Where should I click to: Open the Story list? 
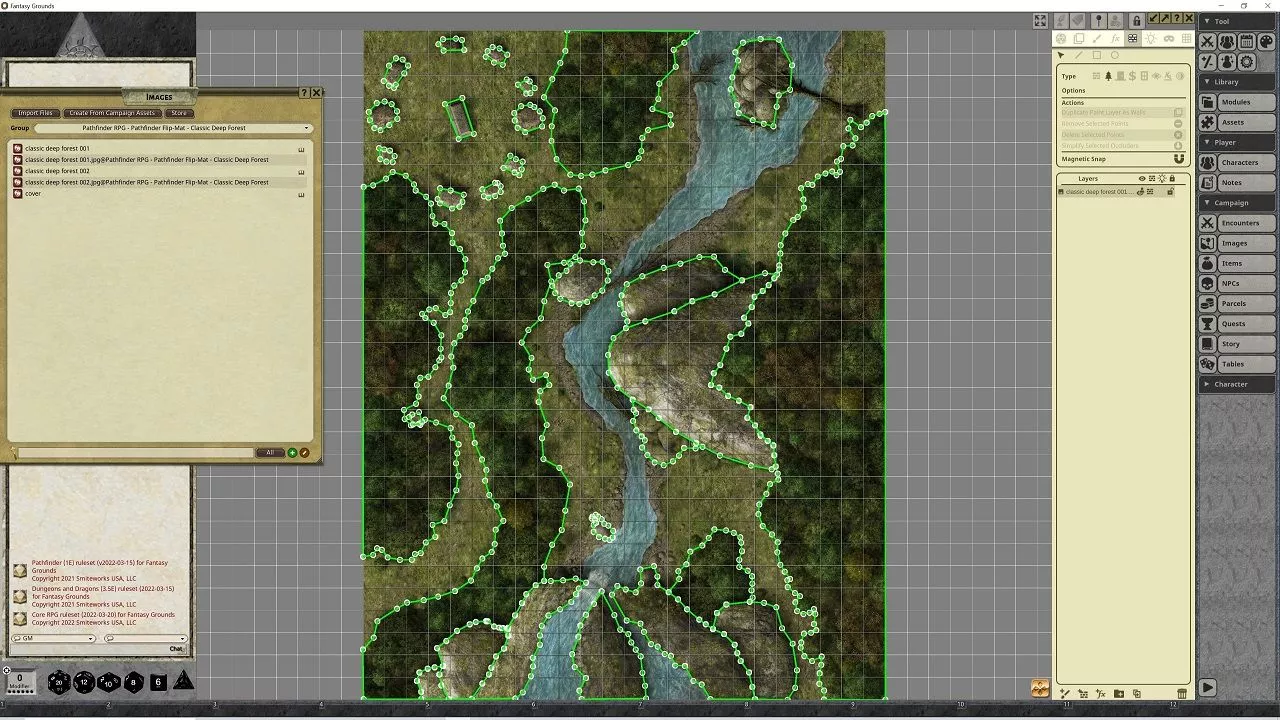tap(1246, 344)
